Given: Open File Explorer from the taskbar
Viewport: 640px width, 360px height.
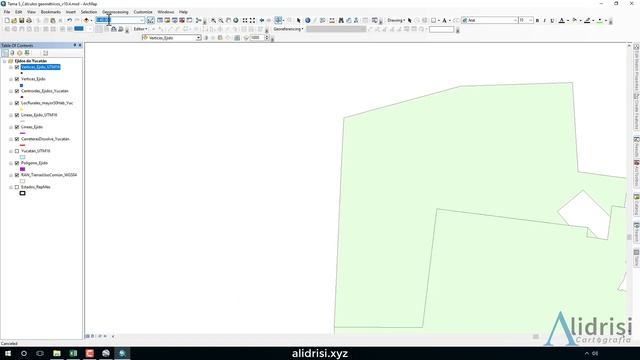Looking at the screenshot, I should (57, 353).
